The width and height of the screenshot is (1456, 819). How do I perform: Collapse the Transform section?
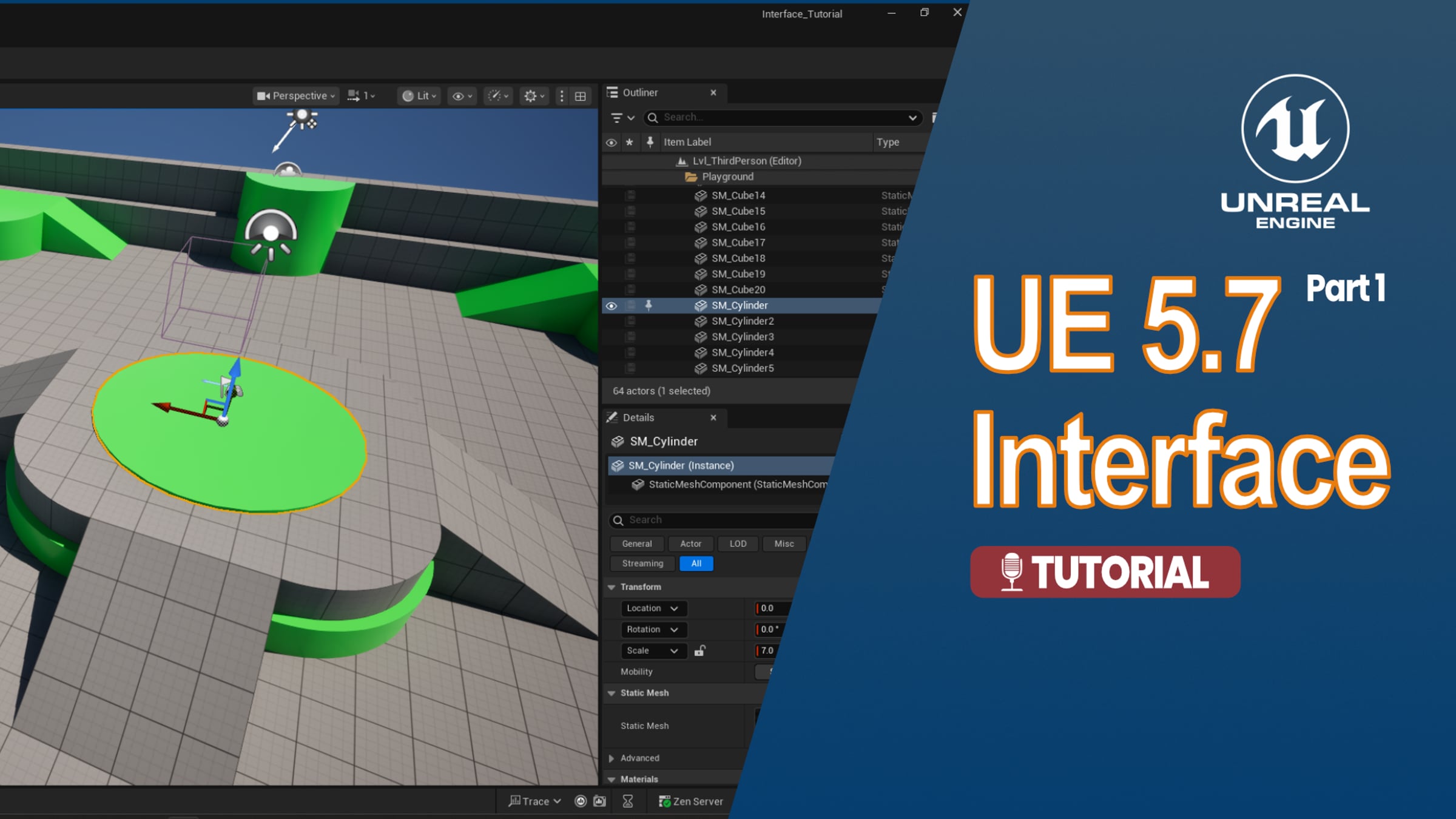pyautogui.click(x=612, y=587)
